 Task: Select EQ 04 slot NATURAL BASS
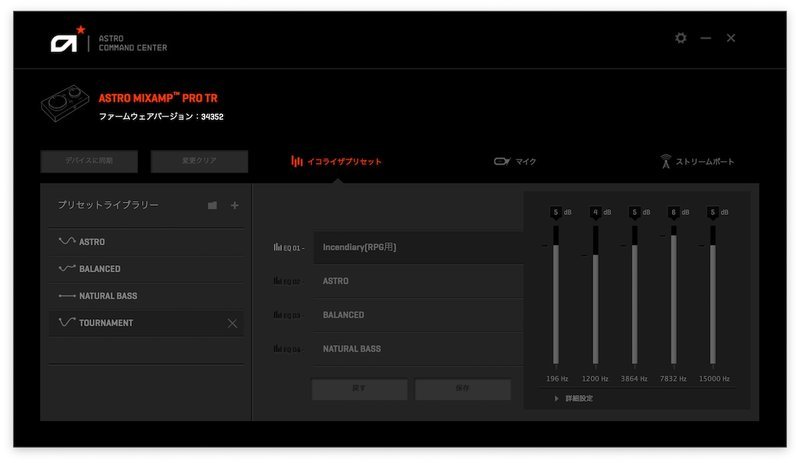coord(418,349)
